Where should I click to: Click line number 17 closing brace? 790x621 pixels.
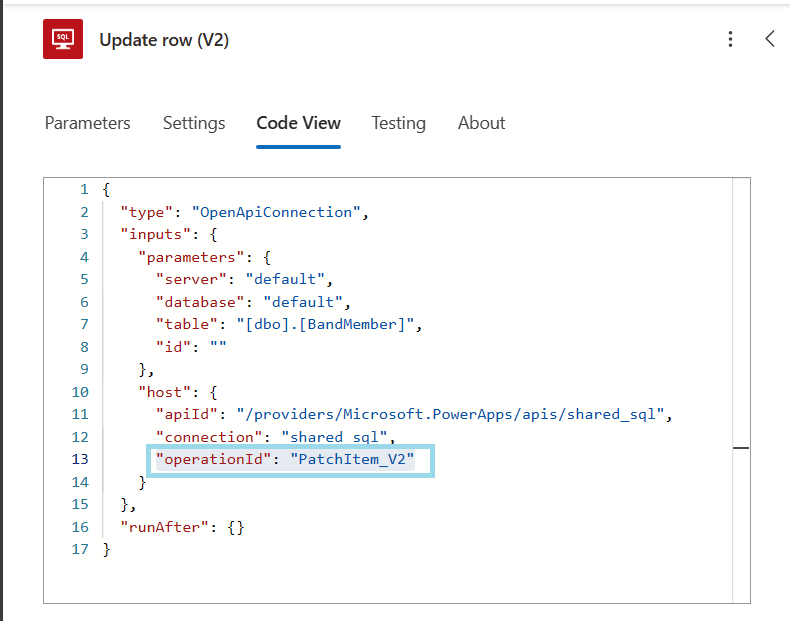click(80, 549)
